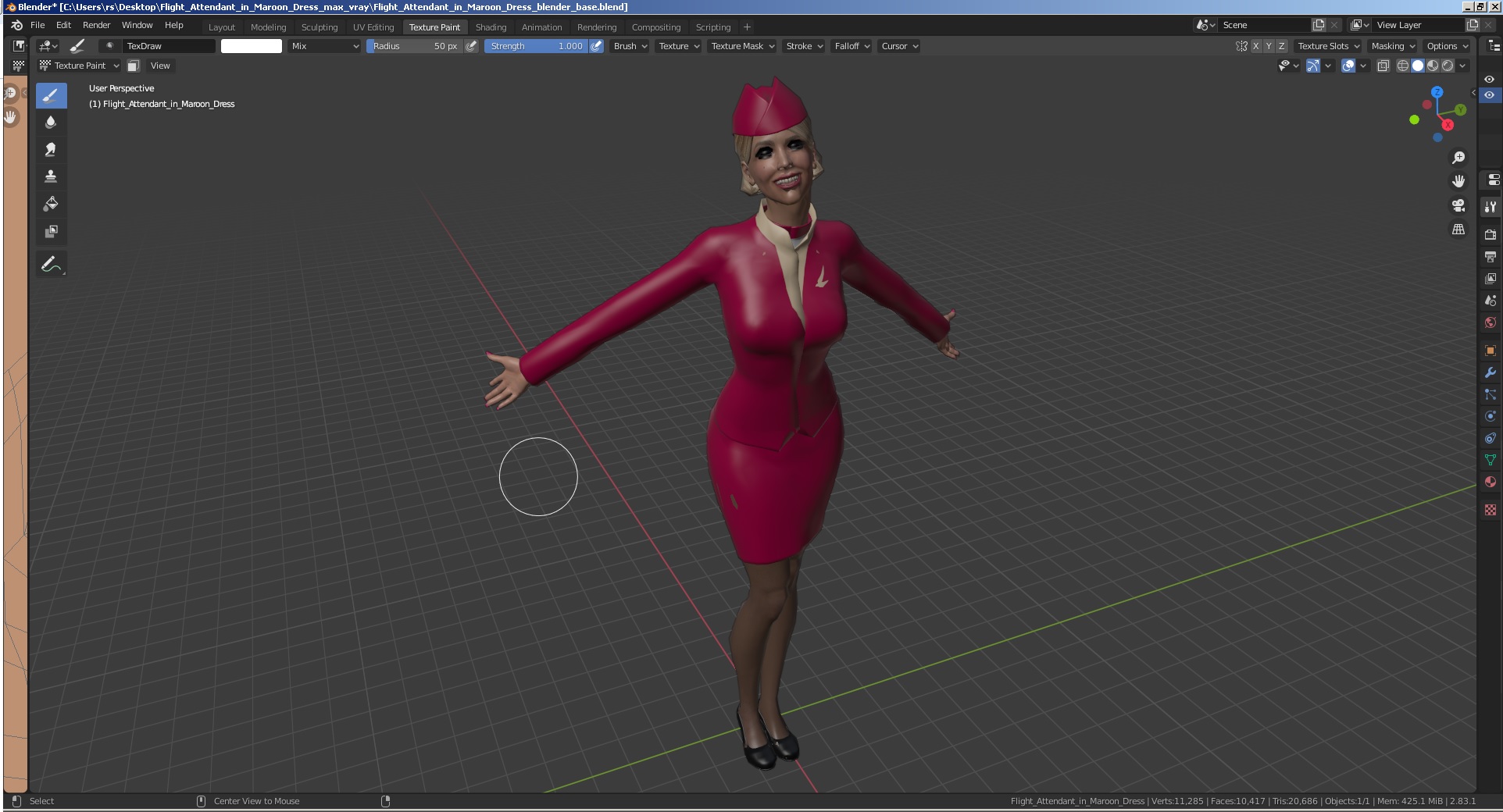Select the Smear tool
Screen dimensions: 1503x812
(51, 150)
